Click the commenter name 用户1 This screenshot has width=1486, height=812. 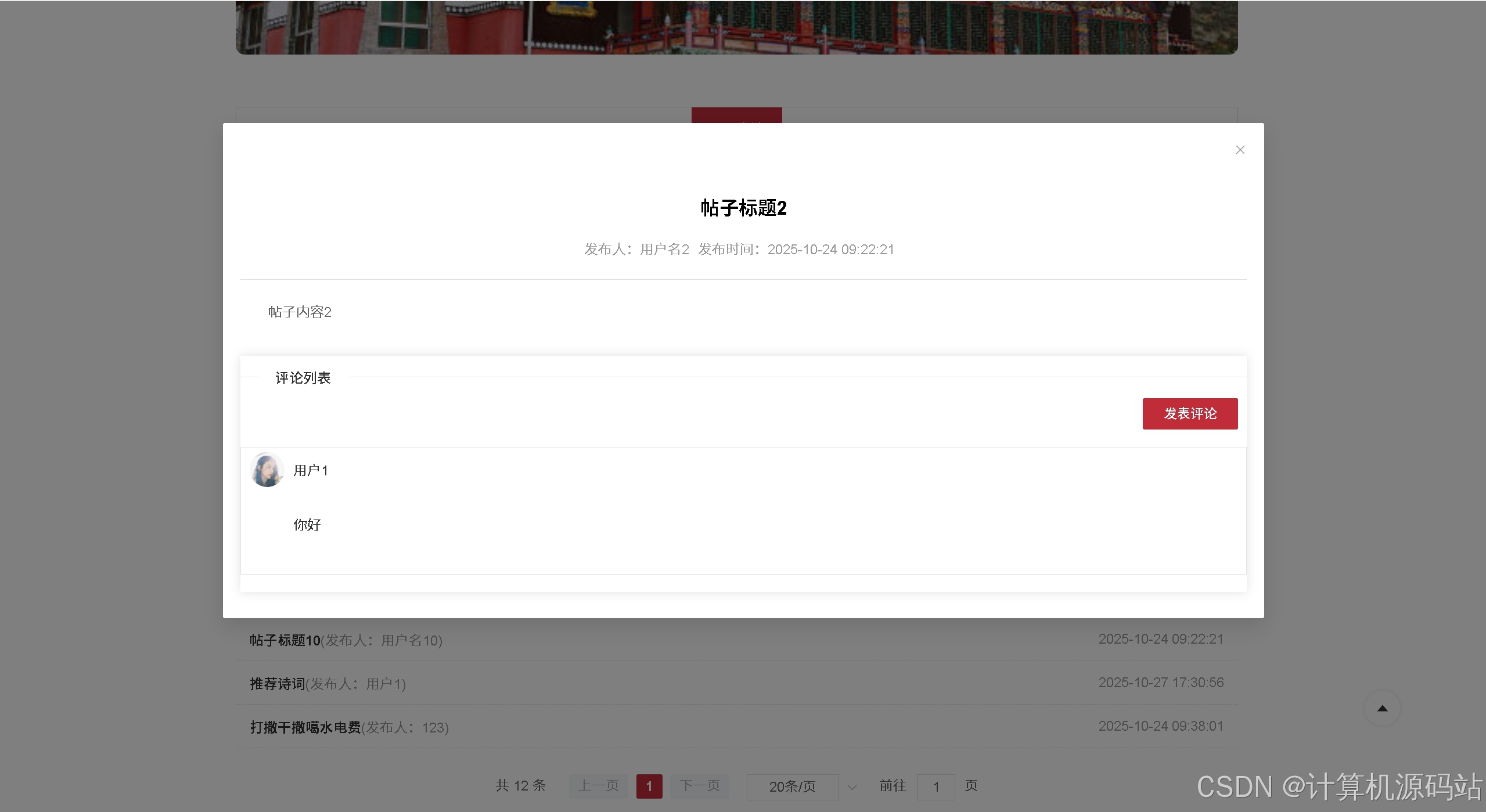[311, 470]
